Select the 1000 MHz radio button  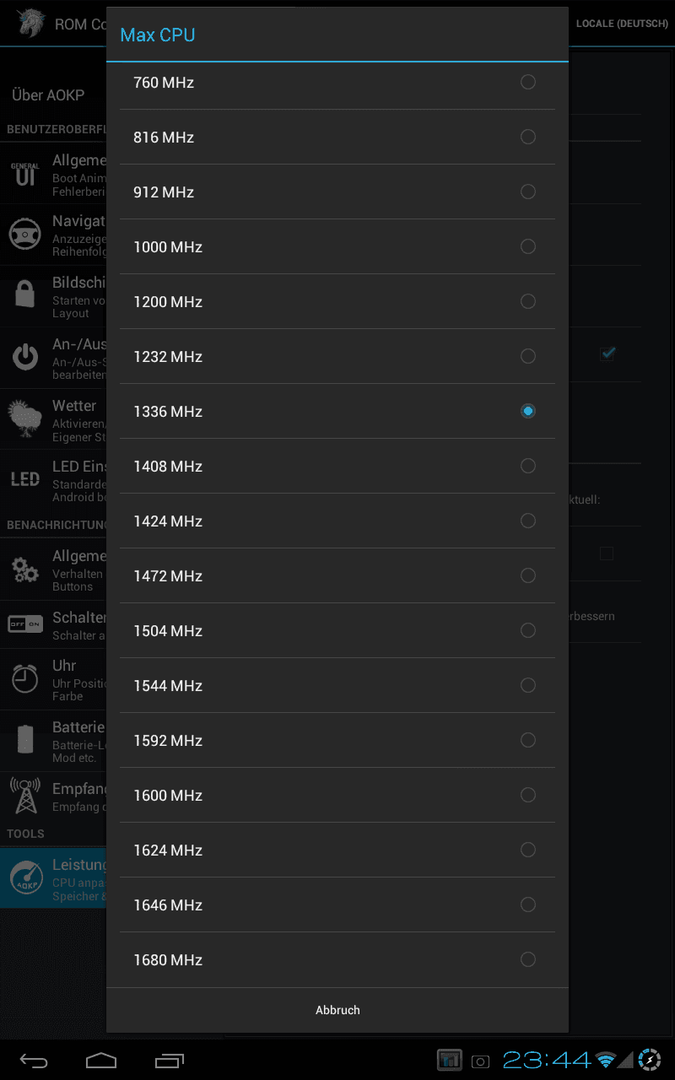(528, 246)
